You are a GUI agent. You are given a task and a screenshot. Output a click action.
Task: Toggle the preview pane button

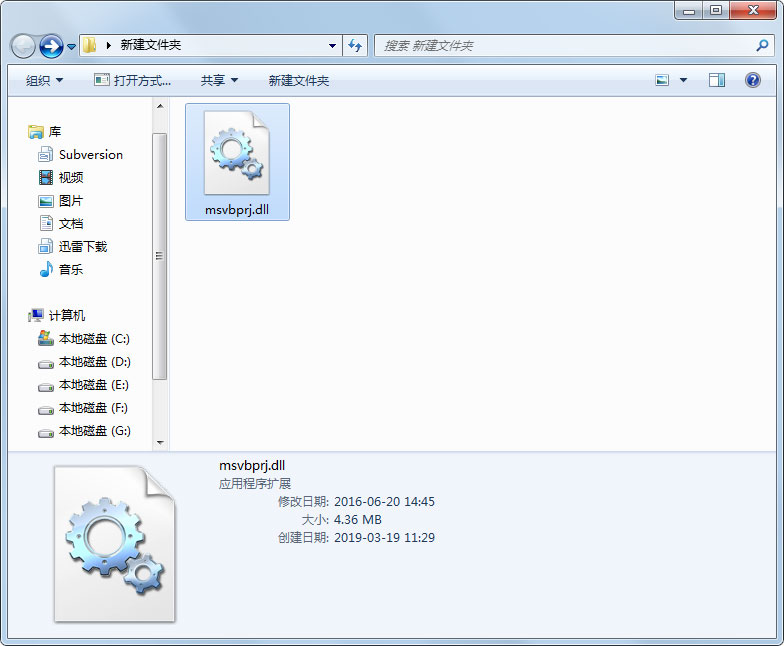(716, 80)
